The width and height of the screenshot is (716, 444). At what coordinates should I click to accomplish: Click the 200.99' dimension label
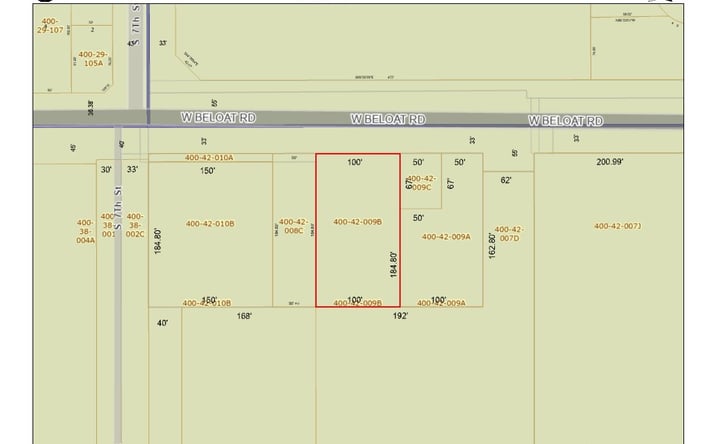point(610,162)
